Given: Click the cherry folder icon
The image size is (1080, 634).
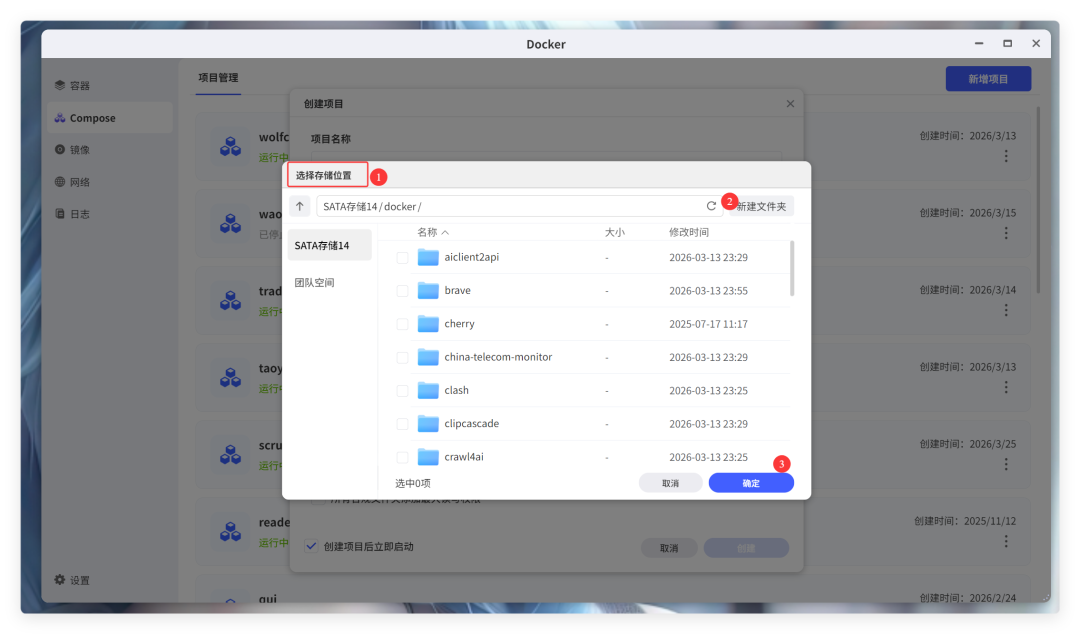Looking at the screenshot, I should [428, 323].
